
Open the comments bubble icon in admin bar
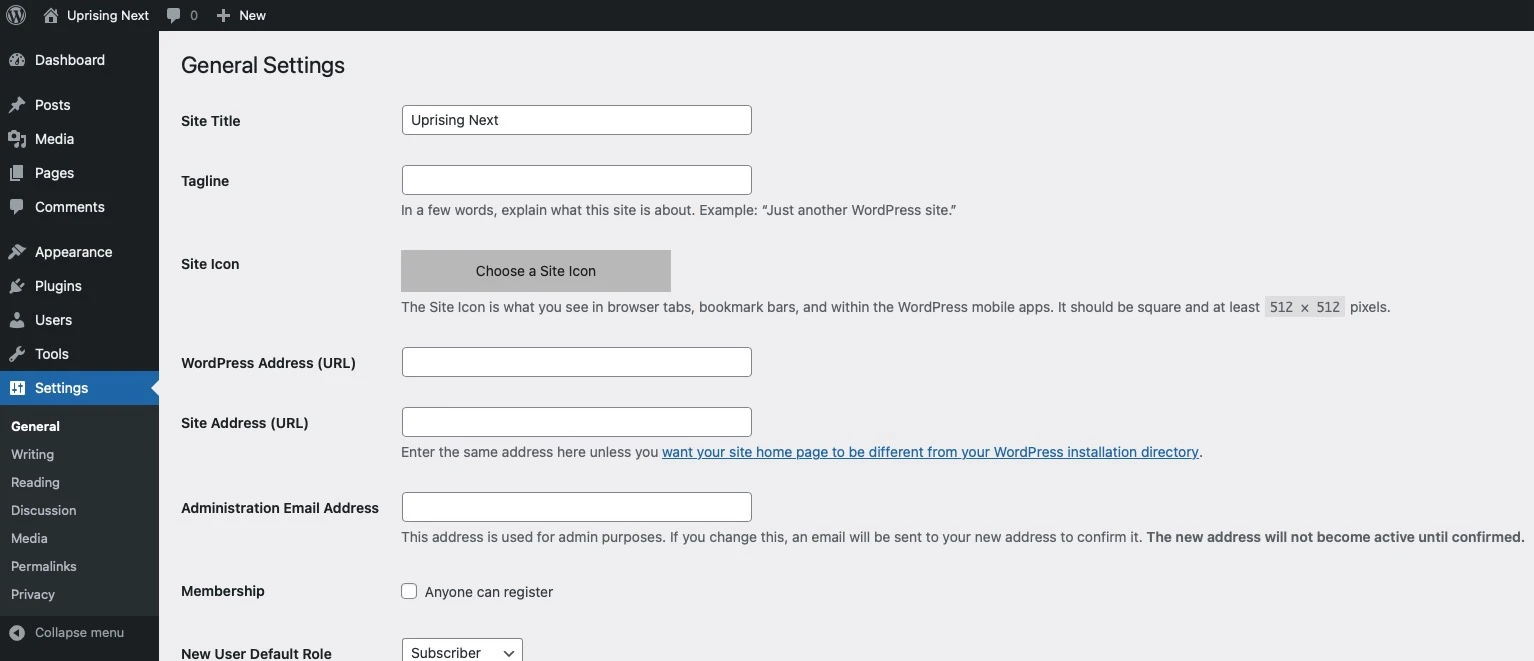point(174,16)
